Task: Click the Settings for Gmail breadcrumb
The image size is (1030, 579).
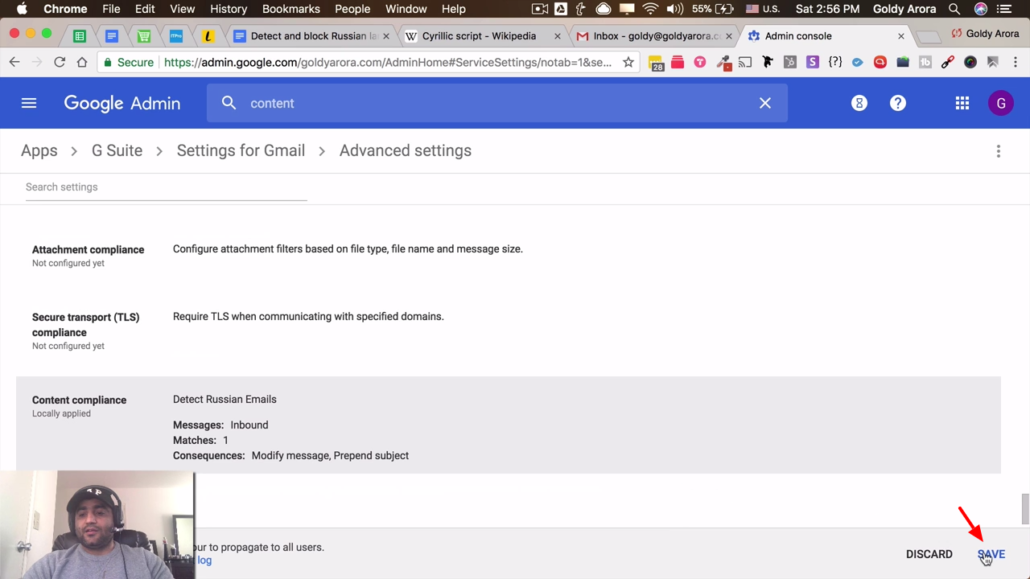Action: point(241,151)
